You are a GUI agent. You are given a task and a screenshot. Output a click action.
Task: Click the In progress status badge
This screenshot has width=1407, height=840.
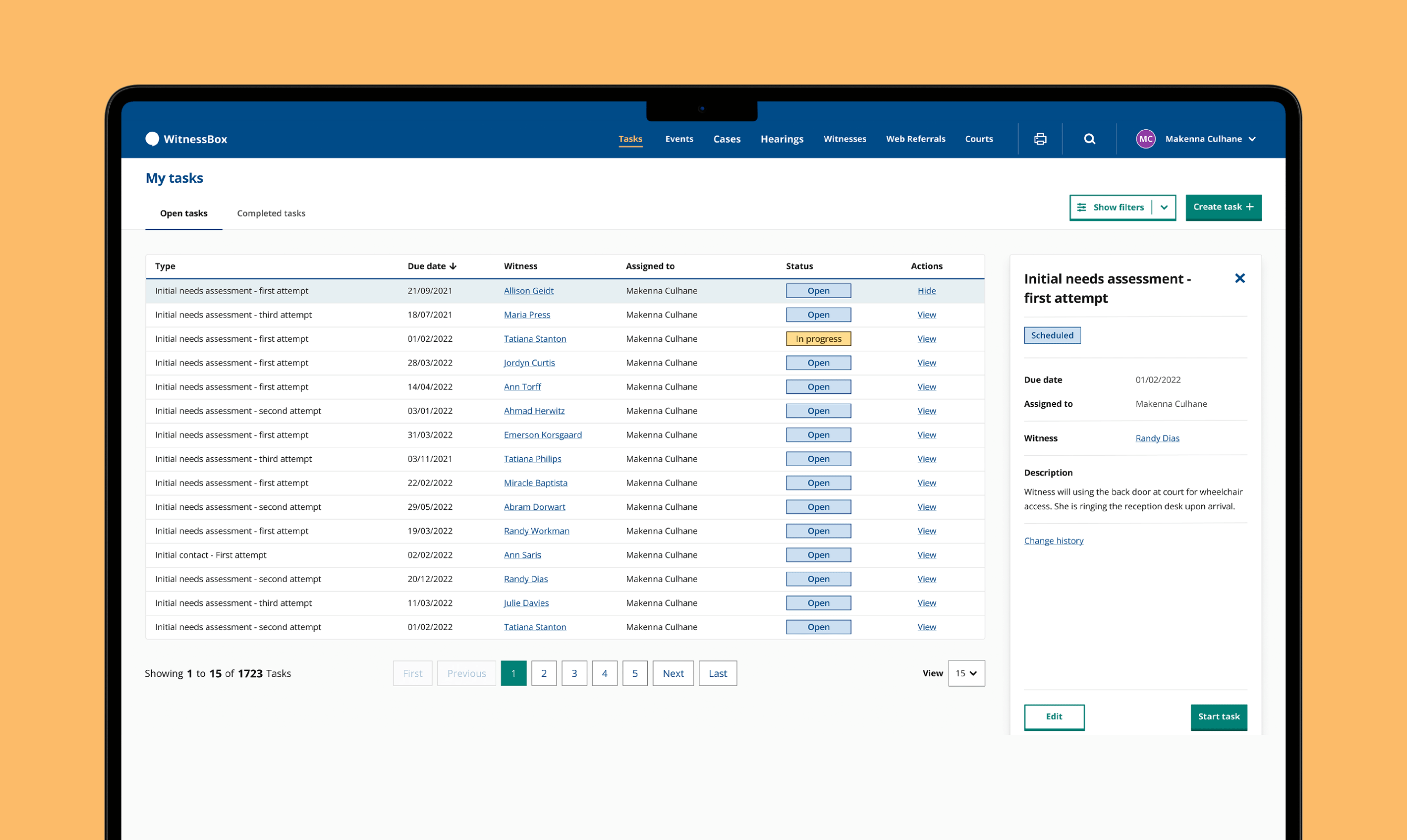point(818,339)
